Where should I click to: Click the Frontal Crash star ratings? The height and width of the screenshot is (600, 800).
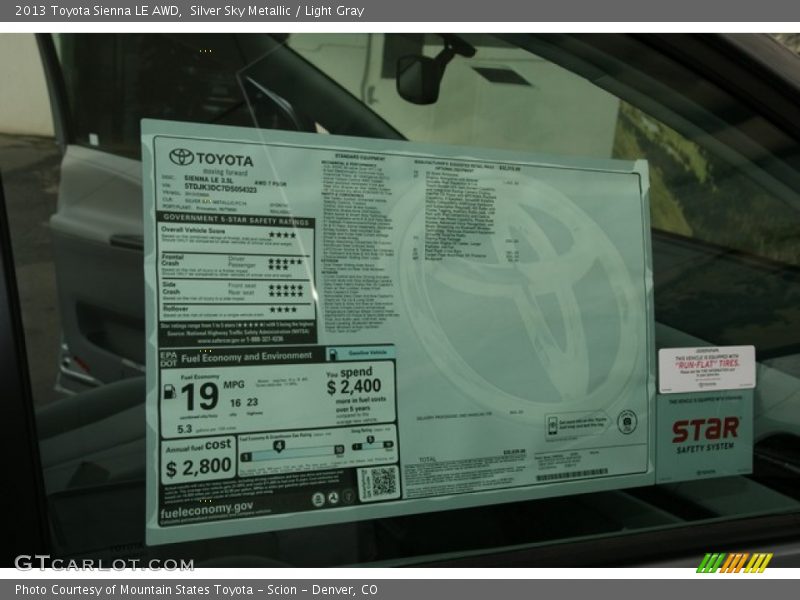(284, 265)
